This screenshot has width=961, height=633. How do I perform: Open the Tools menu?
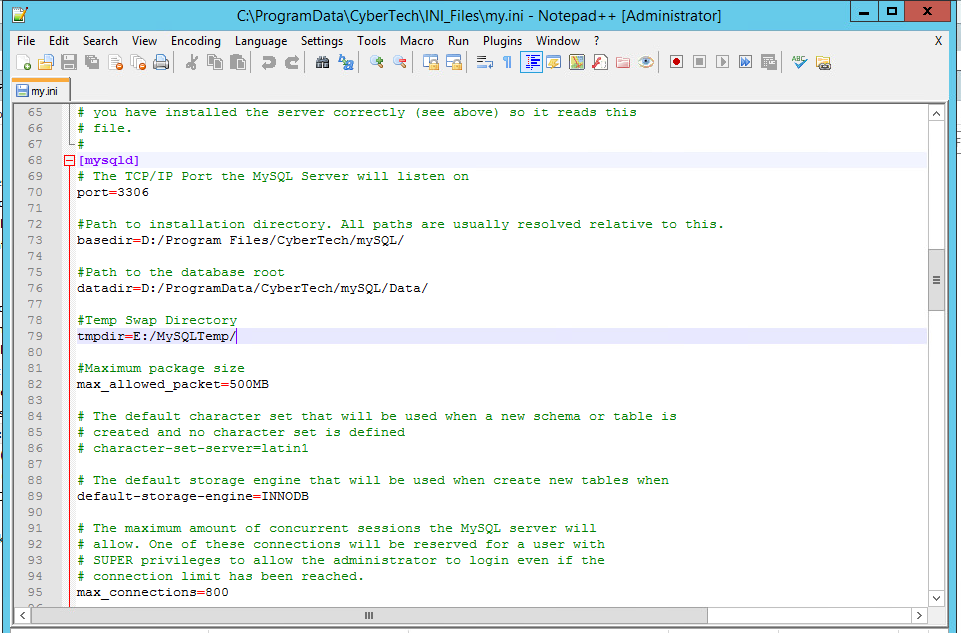[x=371, y=41]
